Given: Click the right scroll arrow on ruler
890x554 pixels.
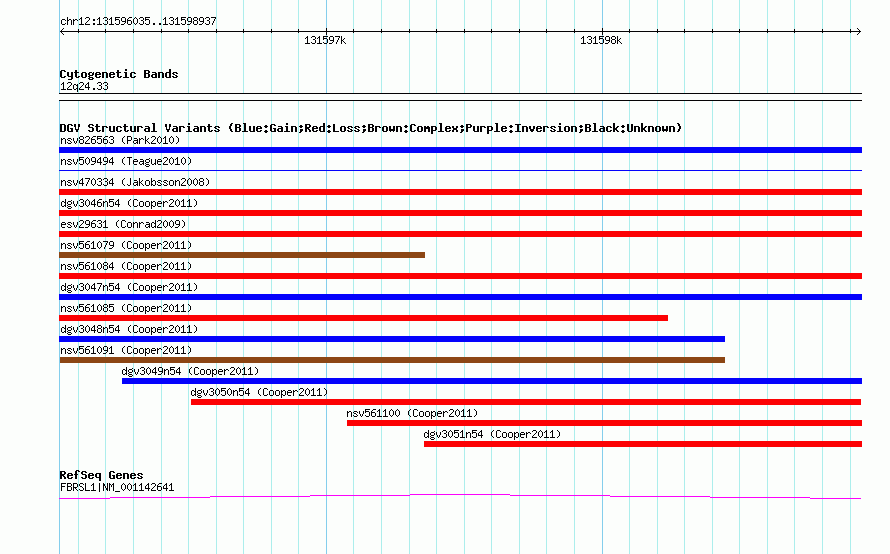Looking at the screenshot, I should click(858, 32).
